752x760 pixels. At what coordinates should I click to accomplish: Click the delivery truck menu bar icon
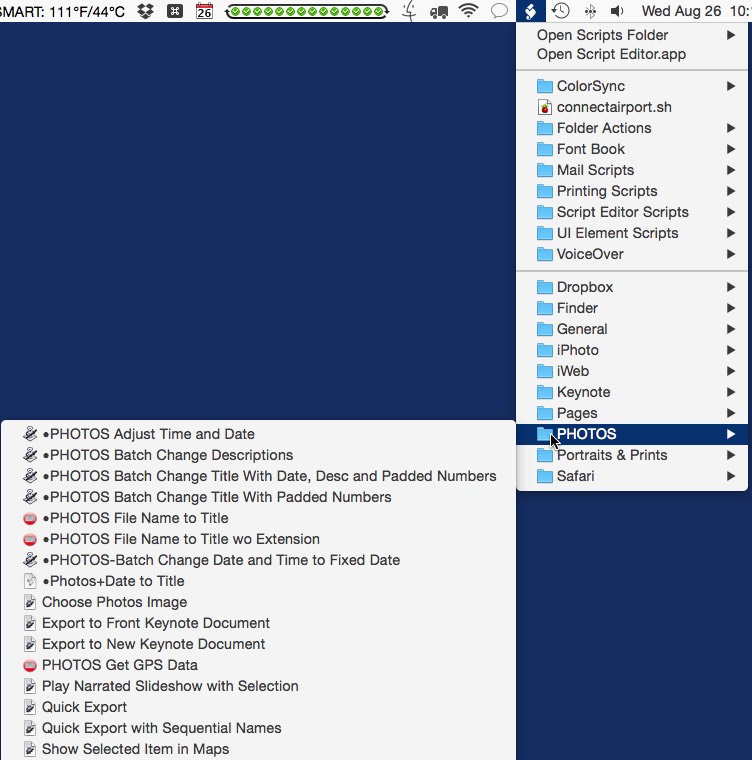click(439, 12)
